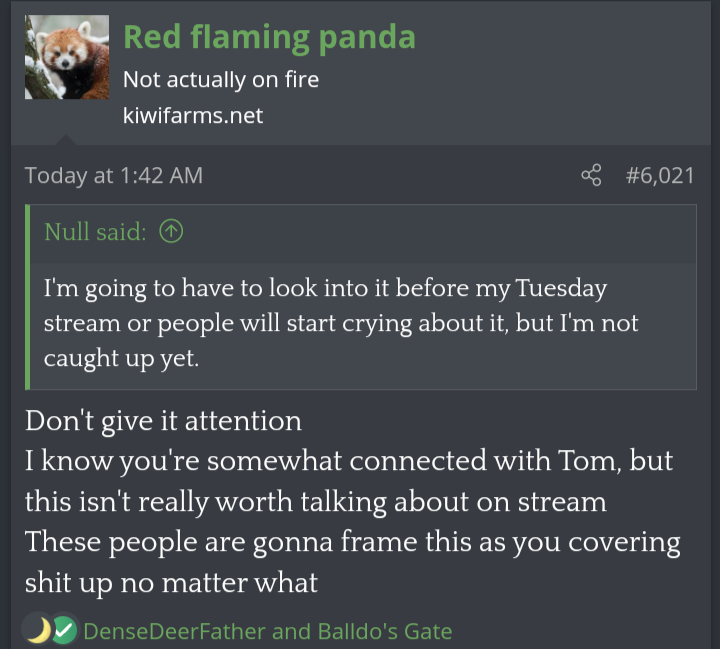Click the crescent moon reaction icon

[x=39, y=630]
